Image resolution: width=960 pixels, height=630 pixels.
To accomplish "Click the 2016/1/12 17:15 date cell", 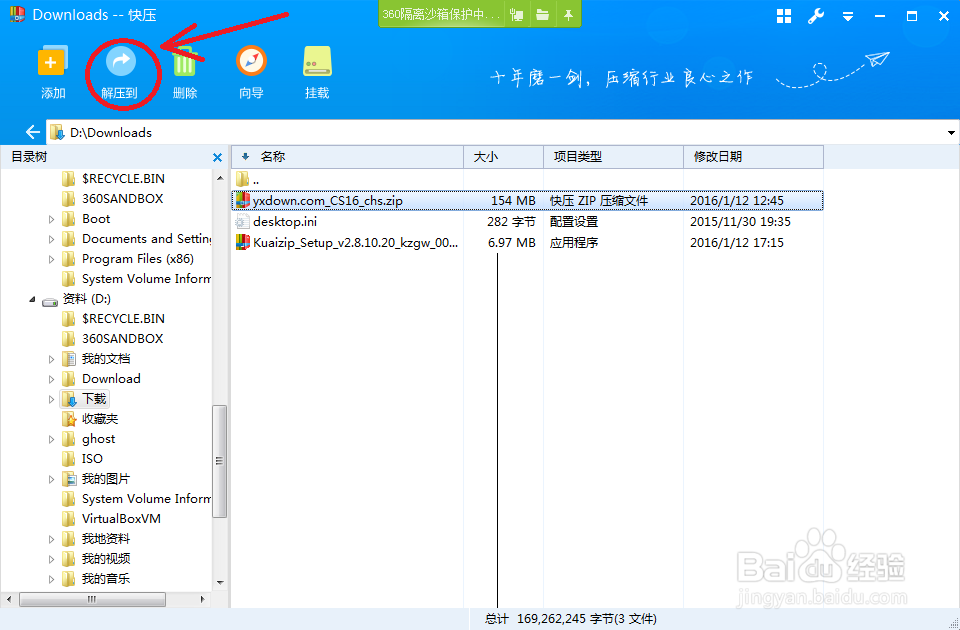I will [x=737, y=242].
